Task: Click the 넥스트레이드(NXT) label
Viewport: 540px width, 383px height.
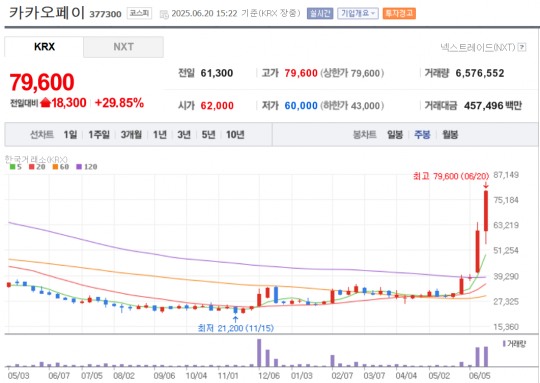Action: (478, 47)
